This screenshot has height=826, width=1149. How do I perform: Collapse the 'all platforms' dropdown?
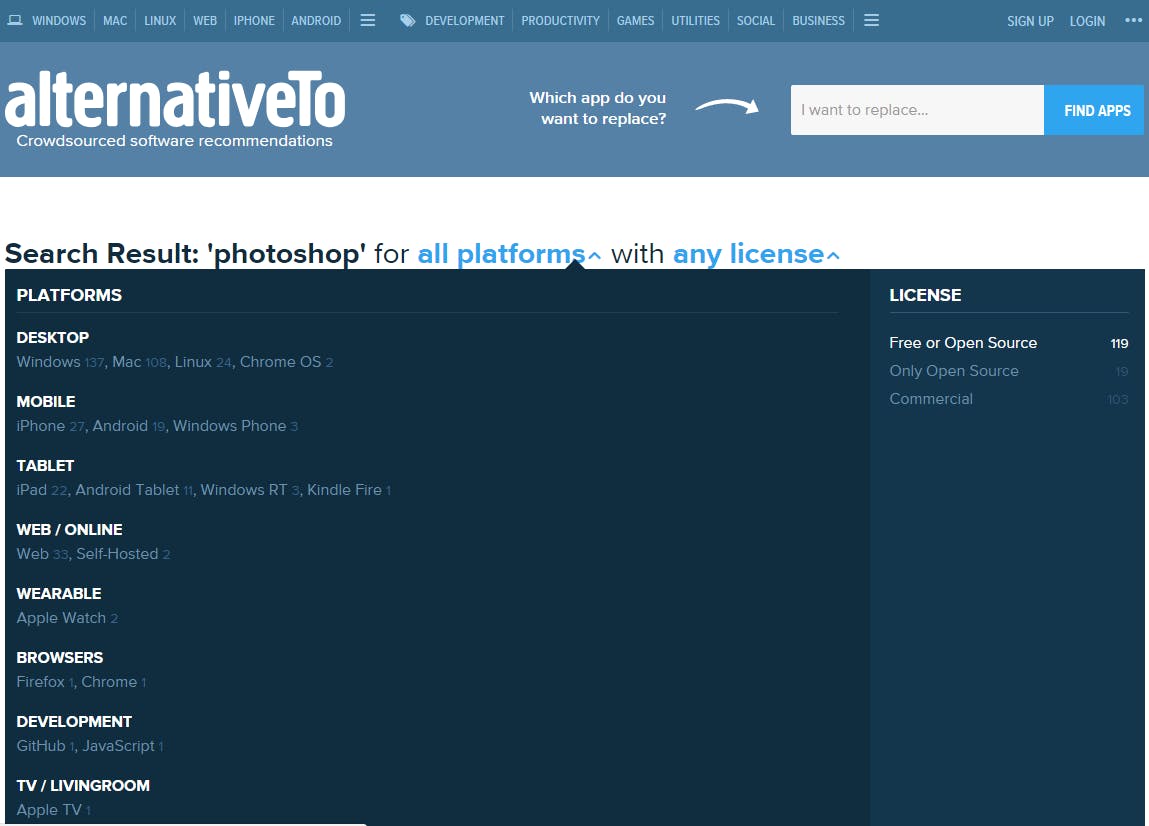509,254
